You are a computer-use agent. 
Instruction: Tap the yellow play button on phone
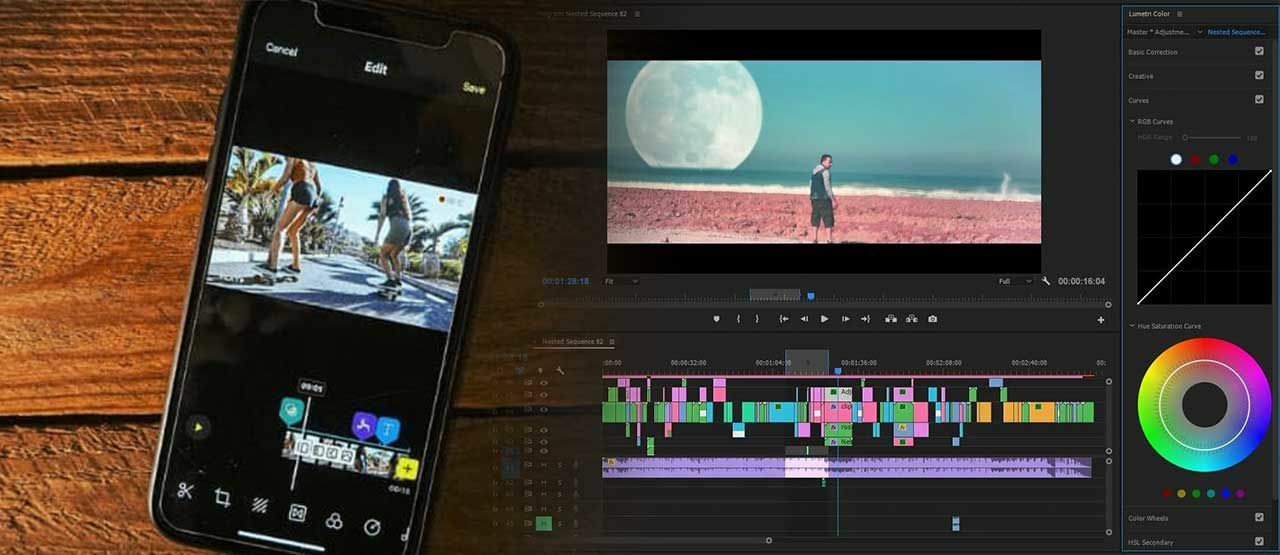(x=199, y=428)
